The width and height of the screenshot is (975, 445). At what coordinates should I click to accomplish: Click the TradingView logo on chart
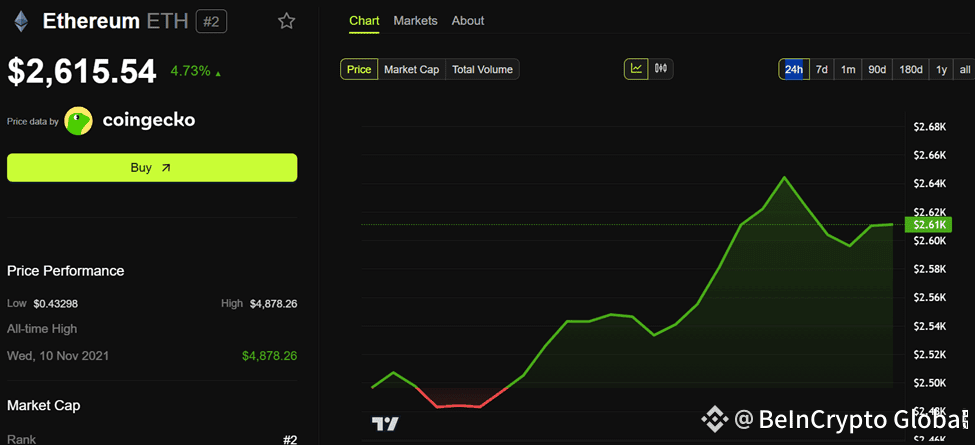[385, 424]
